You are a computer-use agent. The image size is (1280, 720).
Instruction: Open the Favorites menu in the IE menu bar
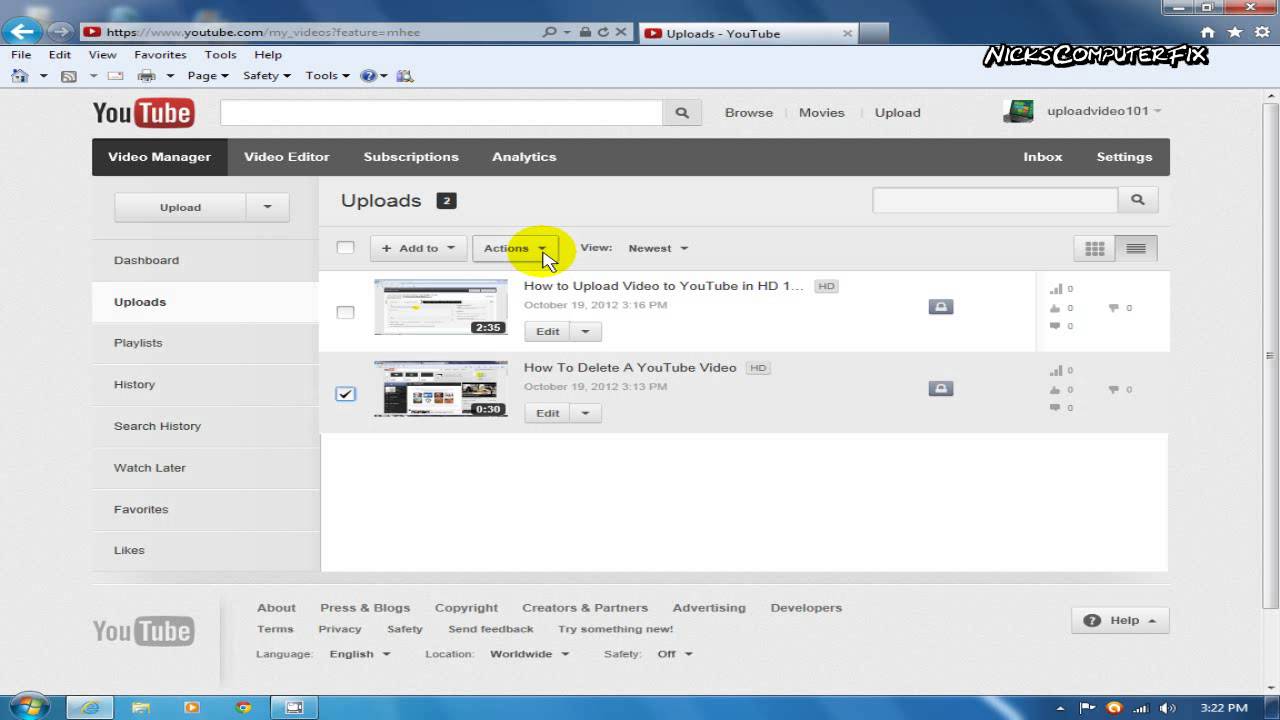pyautogui.click(x=160, y=55)
